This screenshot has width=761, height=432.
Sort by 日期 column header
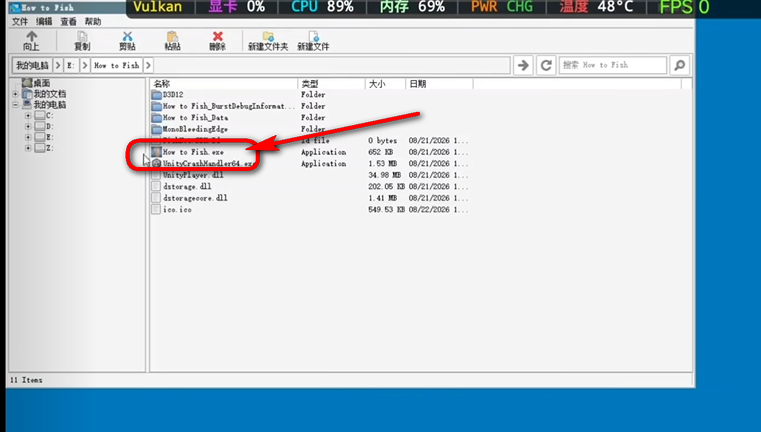coord(439,84)
